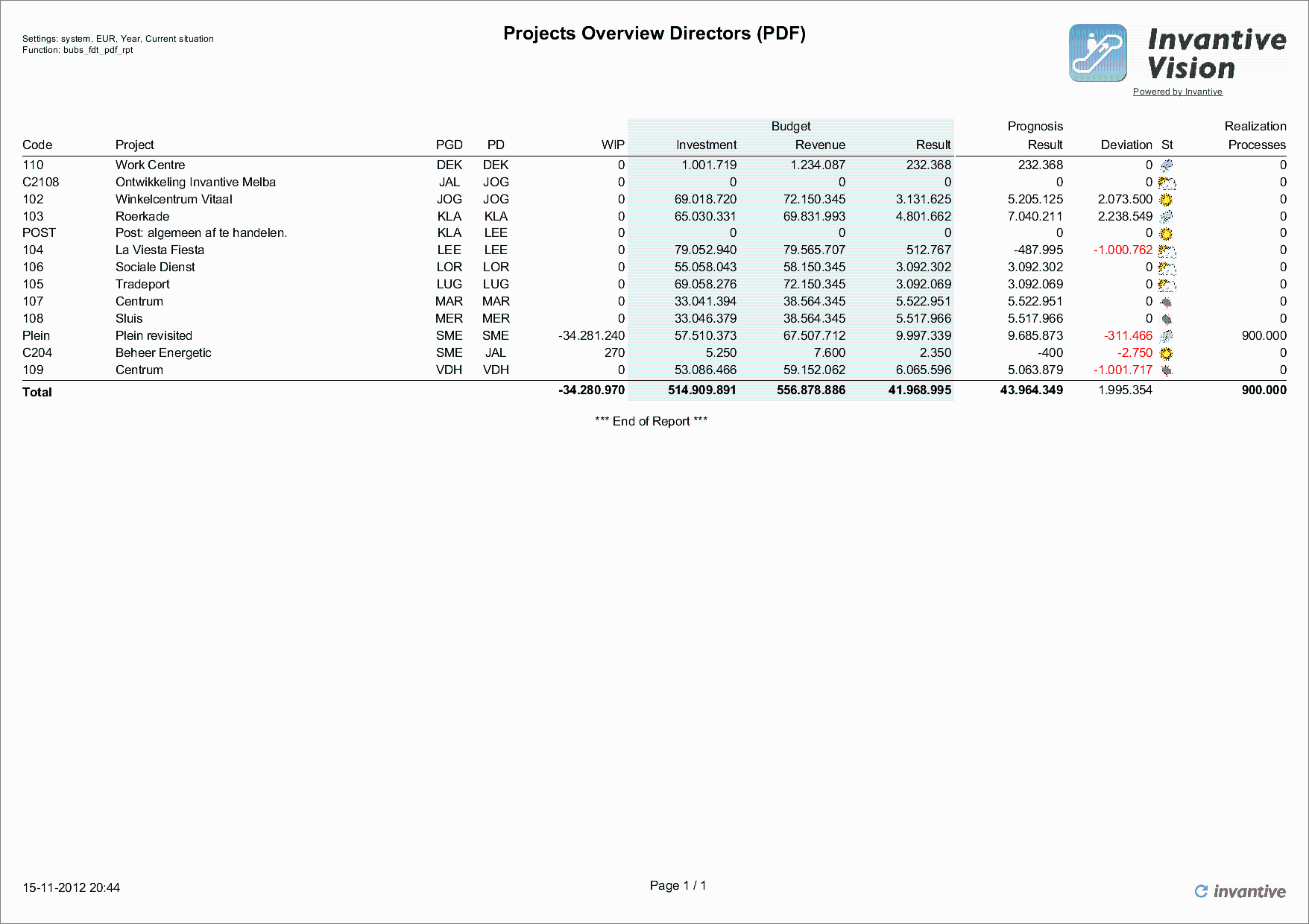Click the partly cloudy icon for Tradeport

[x=1167, y=284]
